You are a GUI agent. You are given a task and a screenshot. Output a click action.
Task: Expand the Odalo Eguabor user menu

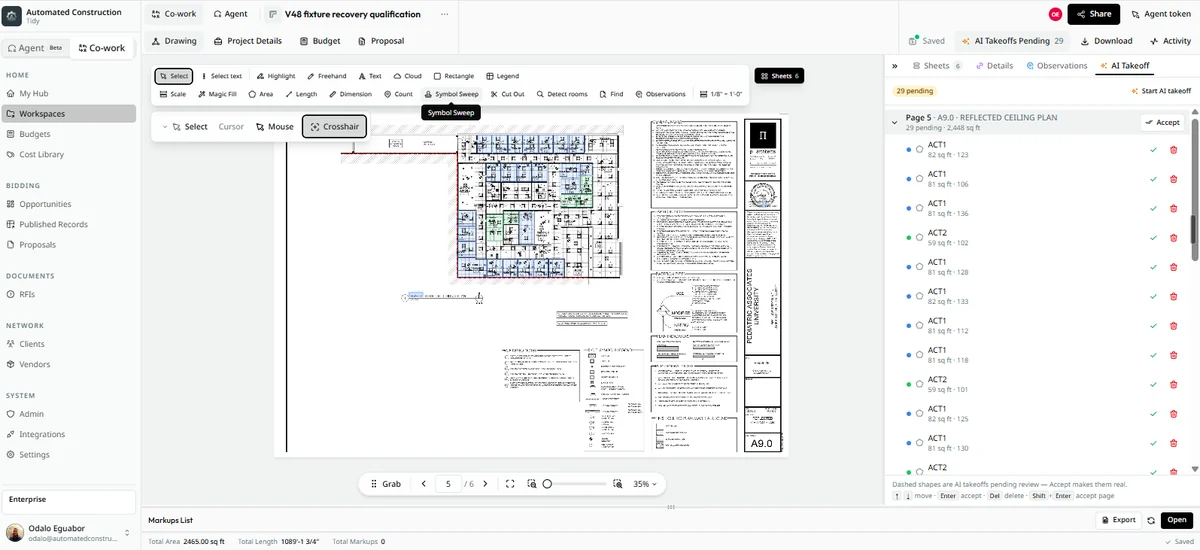pos(127,533)
